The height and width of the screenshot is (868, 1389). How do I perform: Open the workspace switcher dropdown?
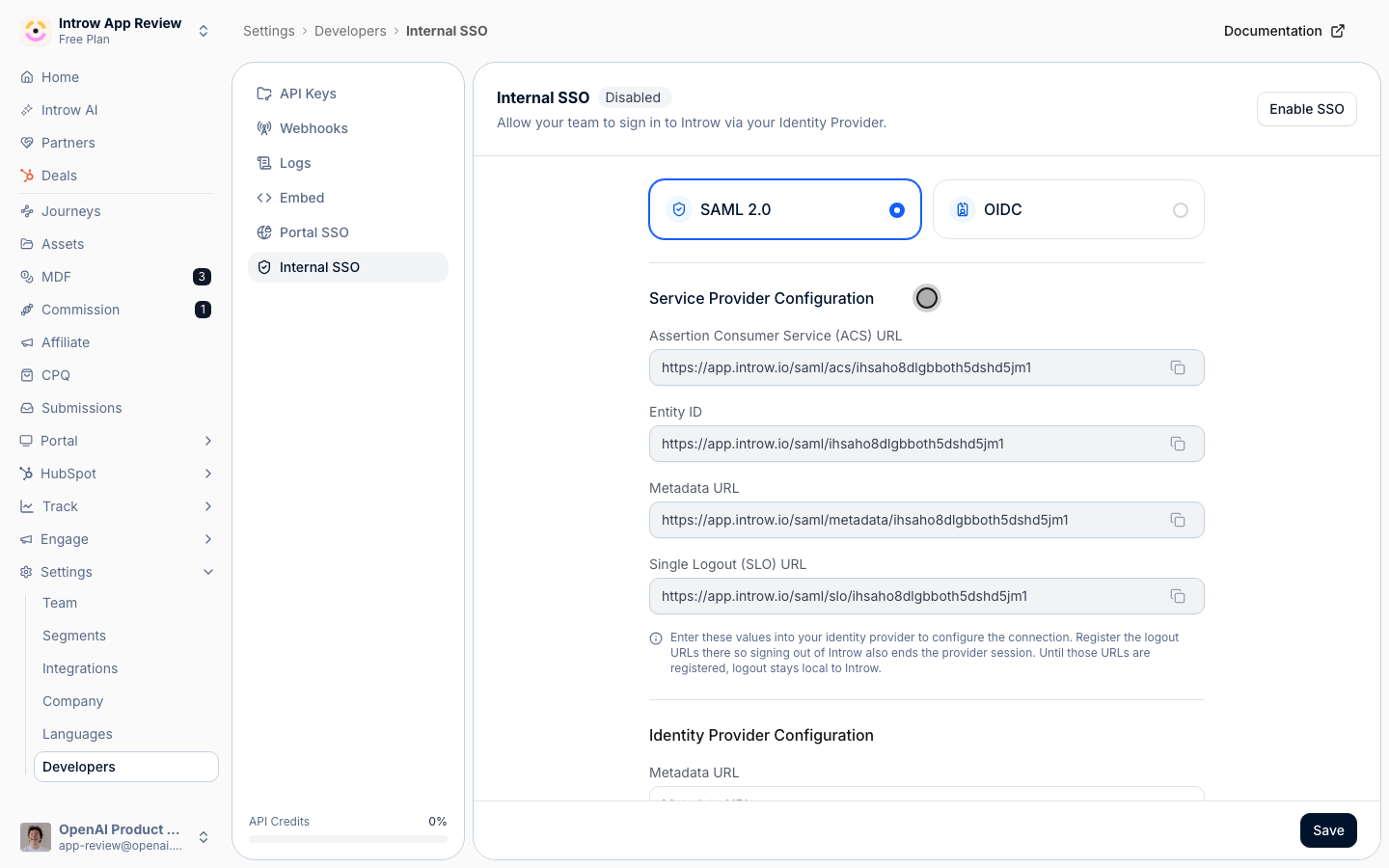click(x=204, y=31)
